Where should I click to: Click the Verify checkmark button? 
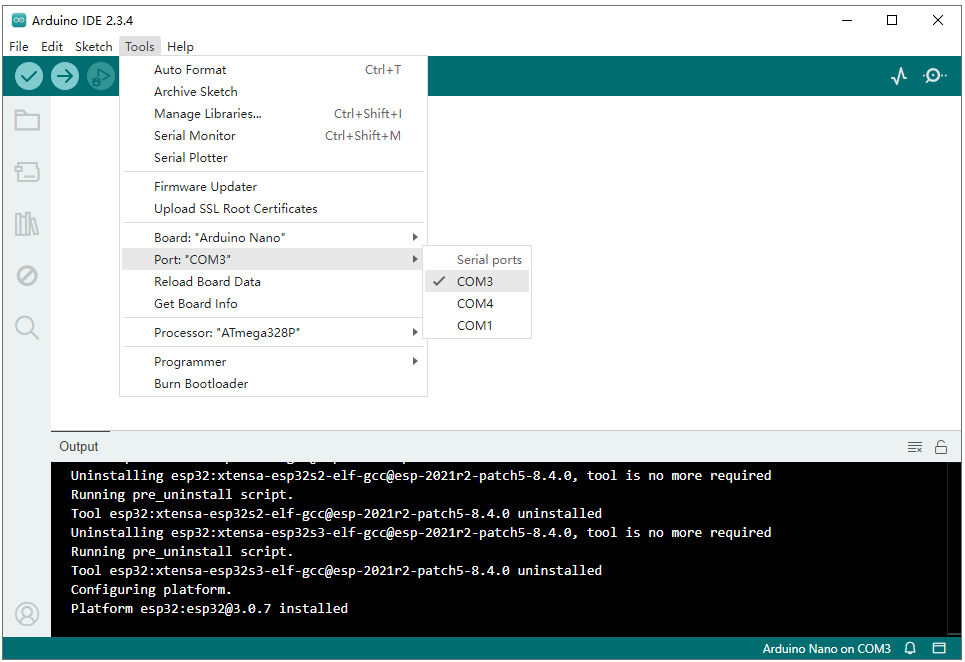28,76
